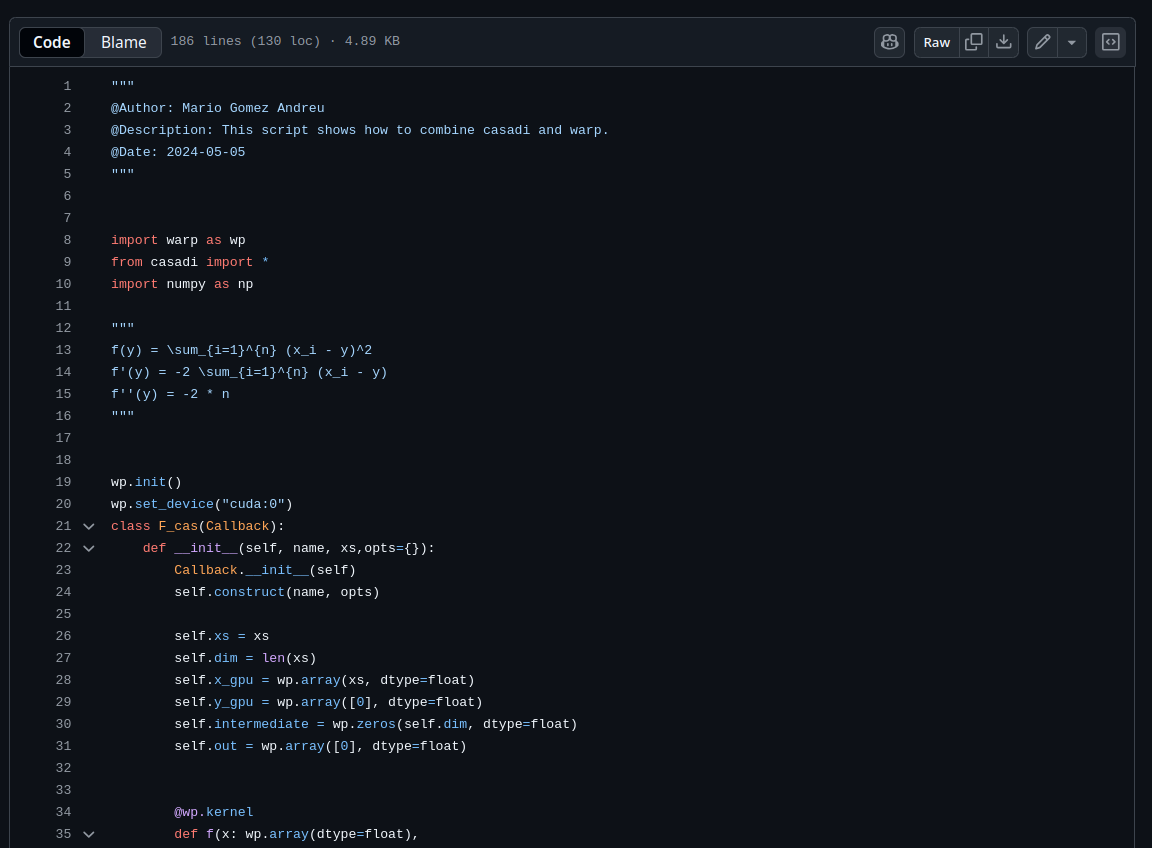The image size is (1152, 848).
Task: Fold the kernel function f at line 35
Action: 89,834
